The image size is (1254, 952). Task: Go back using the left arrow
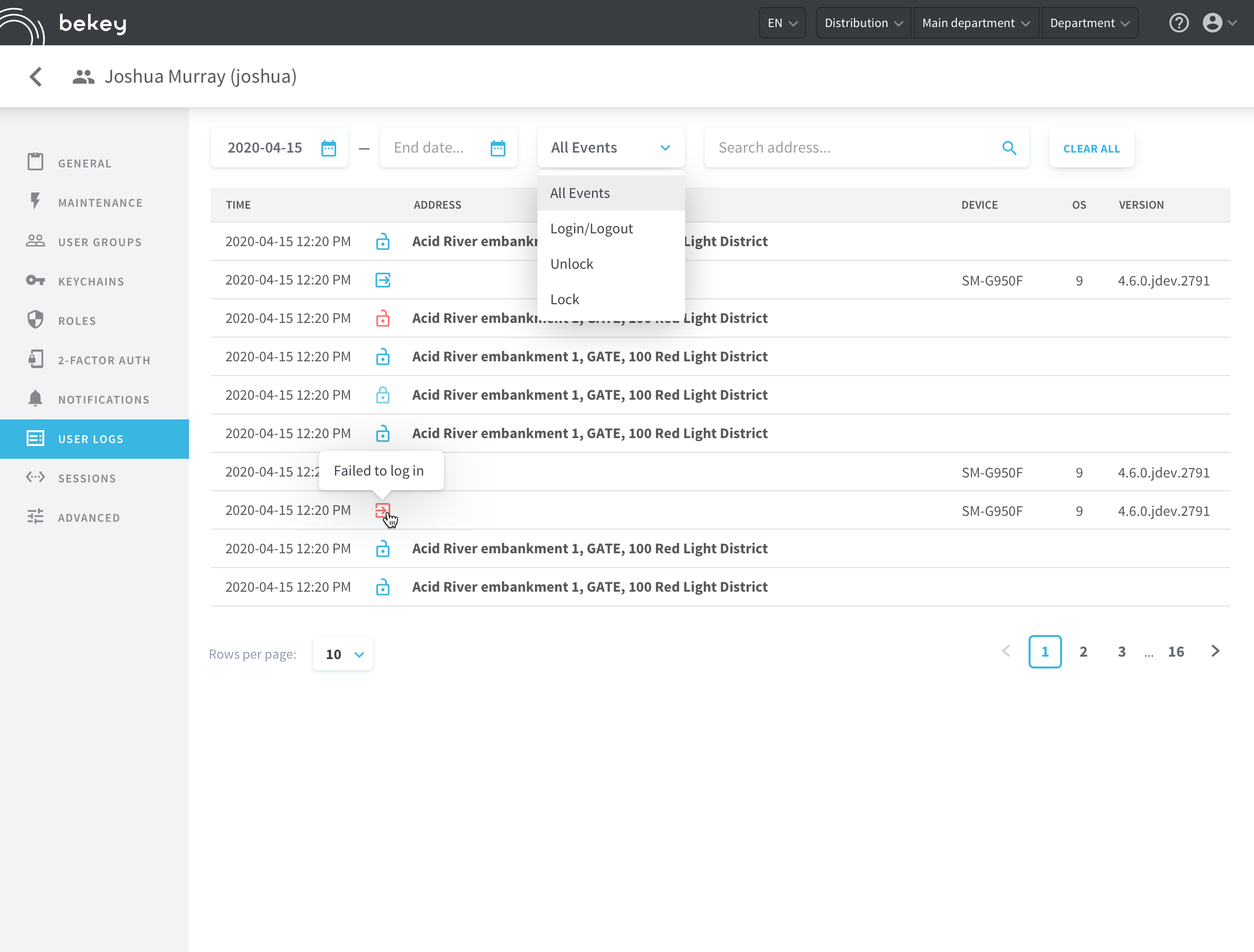point(36,77)
